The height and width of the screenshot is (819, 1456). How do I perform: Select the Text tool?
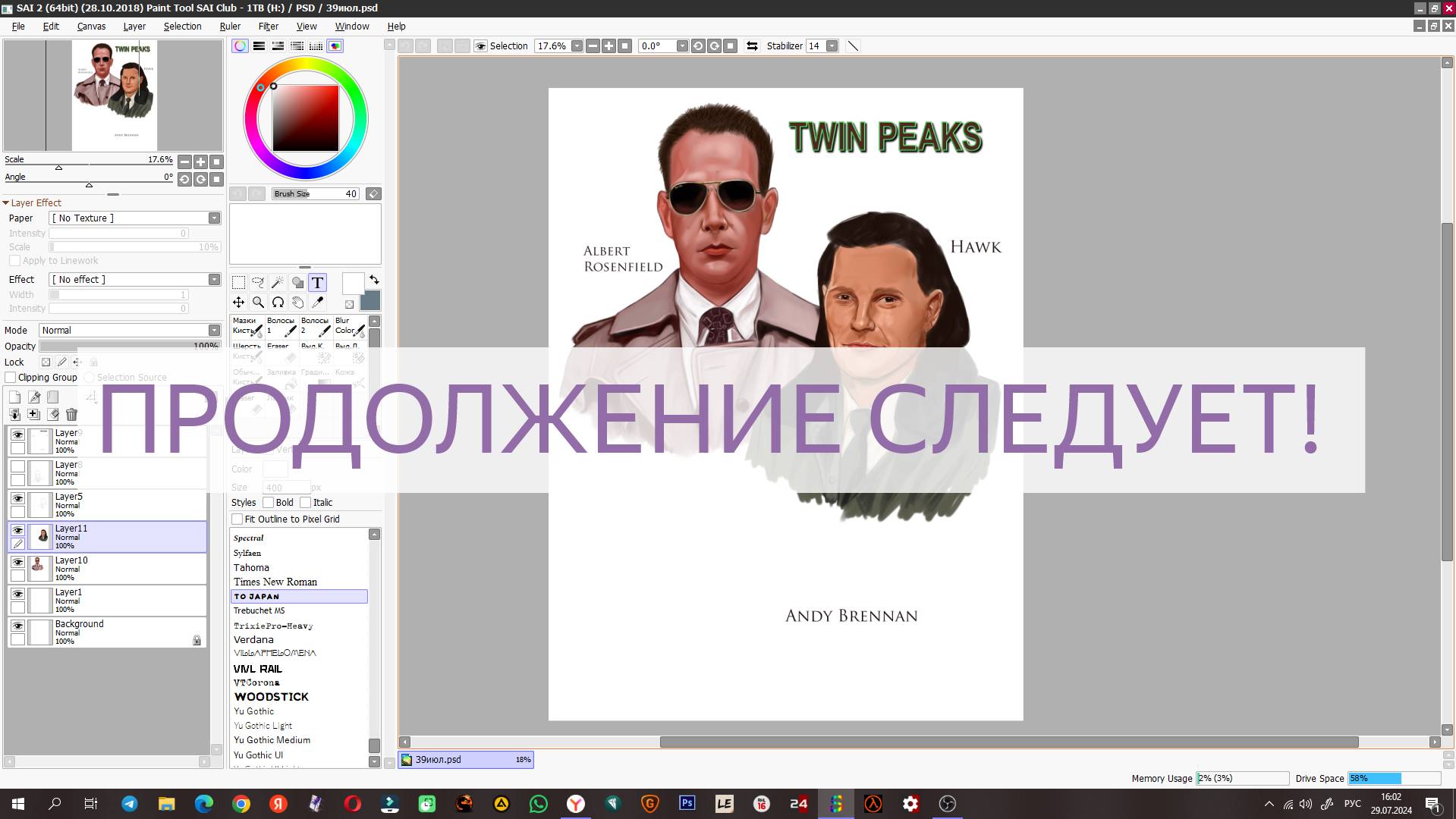(317, 283)
